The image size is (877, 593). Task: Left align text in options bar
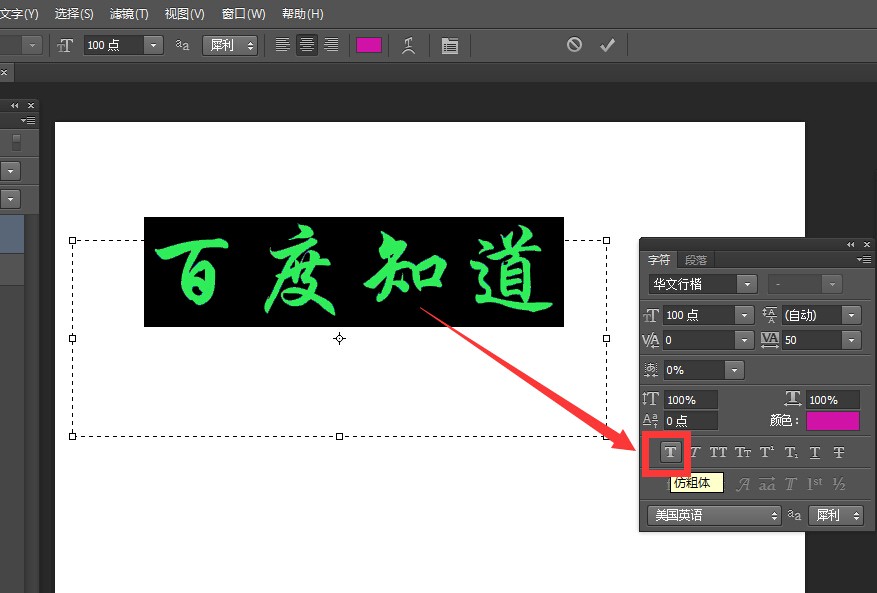[x=282, y=45]
